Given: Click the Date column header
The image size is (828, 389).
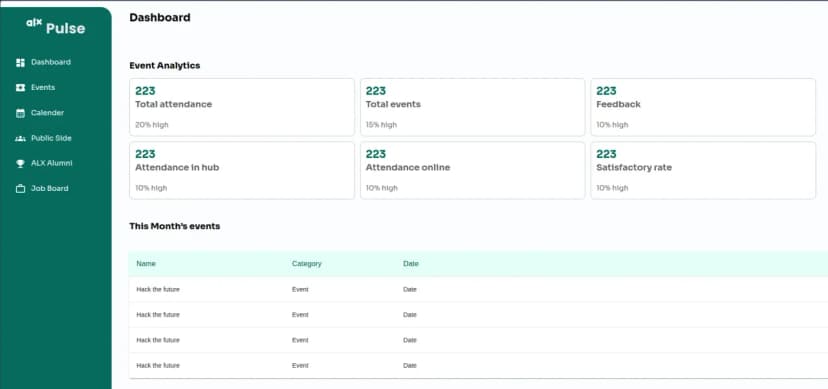Looking at the screenshot, I should click(411, 264).
